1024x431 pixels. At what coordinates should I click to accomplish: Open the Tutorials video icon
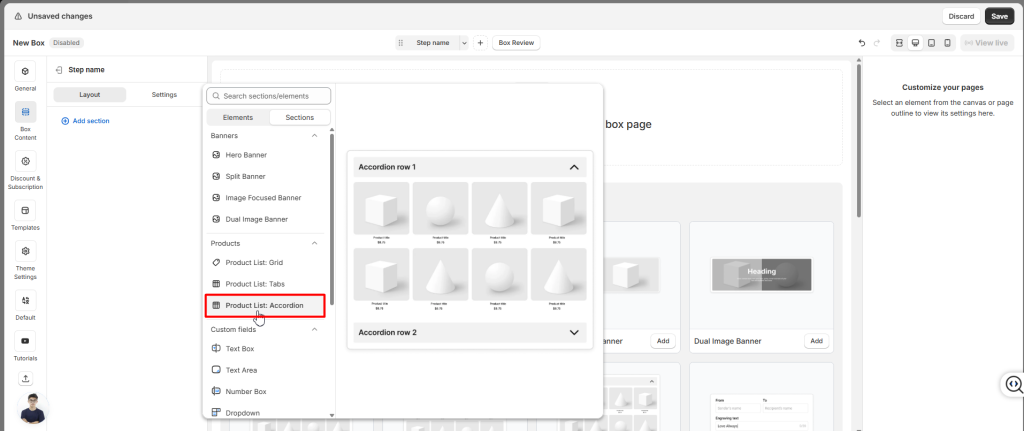(25, 341)
